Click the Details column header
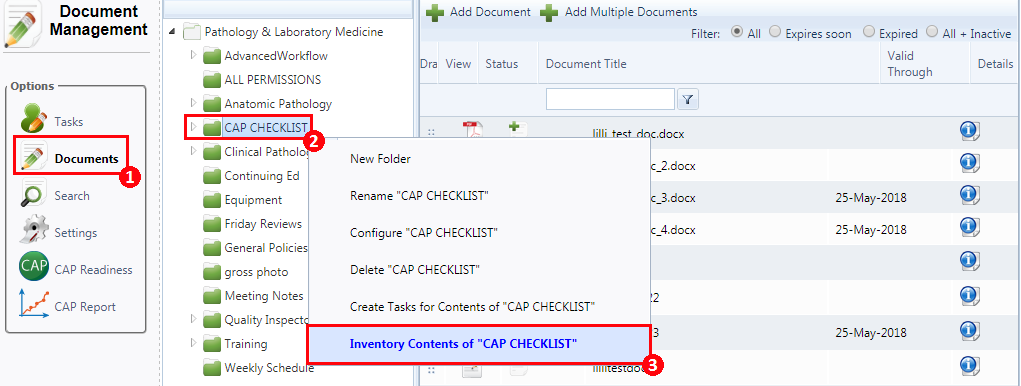The height and width of the screenshot is (386, 1021). pyautogui.click(x=995, y=64)
